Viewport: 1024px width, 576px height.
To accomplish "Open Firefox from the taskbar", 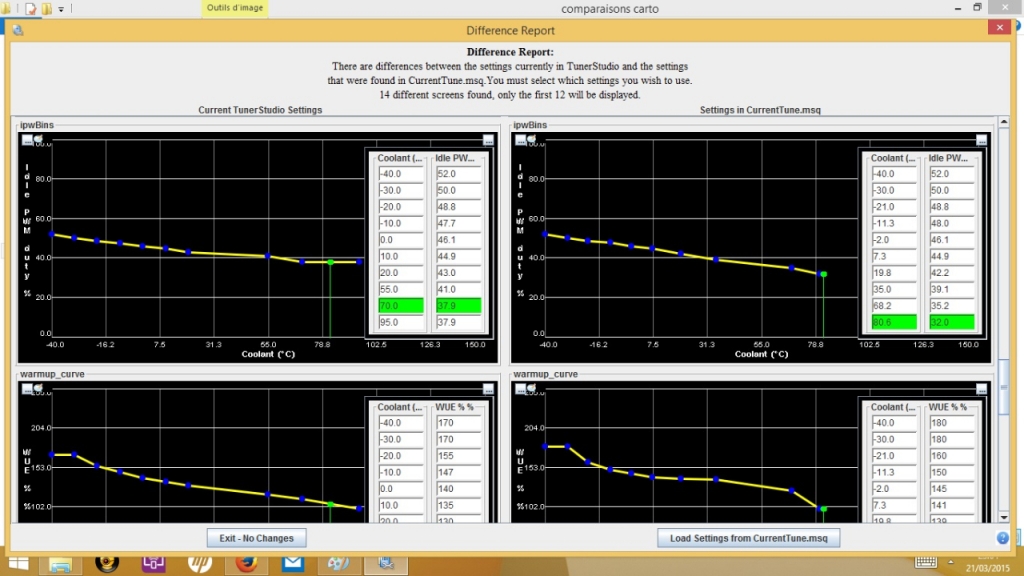I will click(x=247, y=563).
